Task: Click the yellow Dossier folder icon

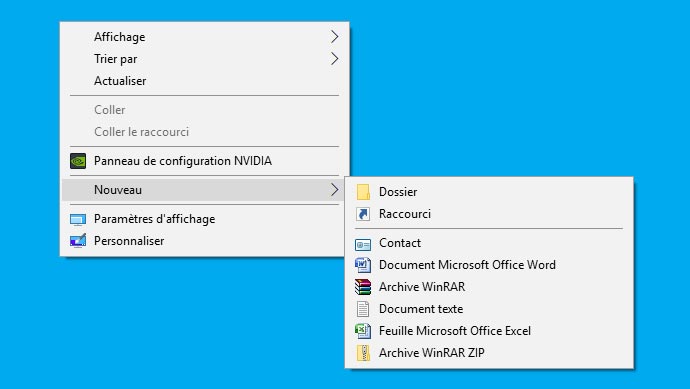Action: pyautogui.click(x=363, y=192)
